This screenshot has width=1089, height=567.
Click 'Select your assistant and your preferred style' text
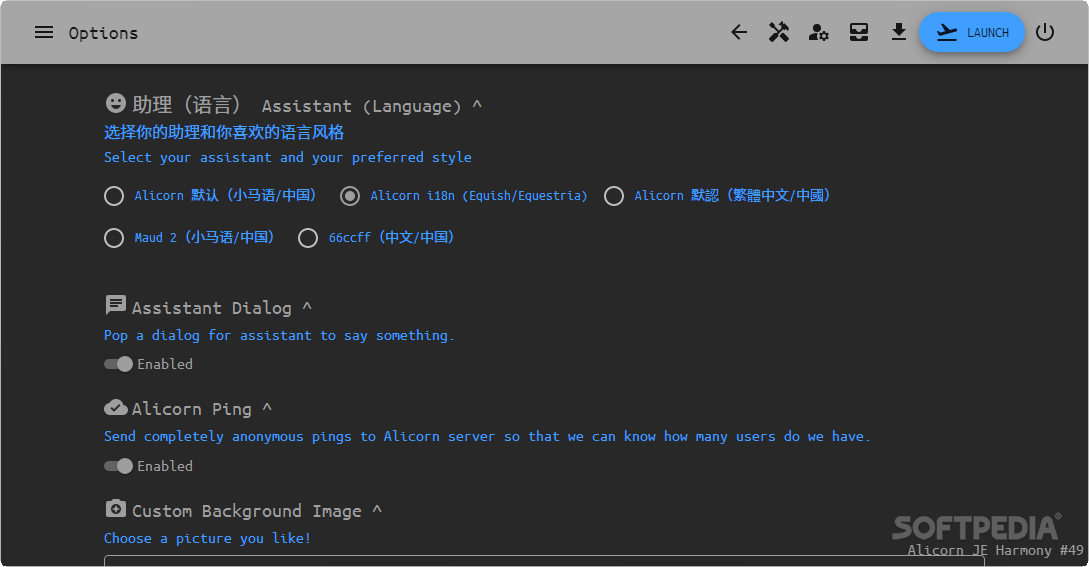[288, 158]
